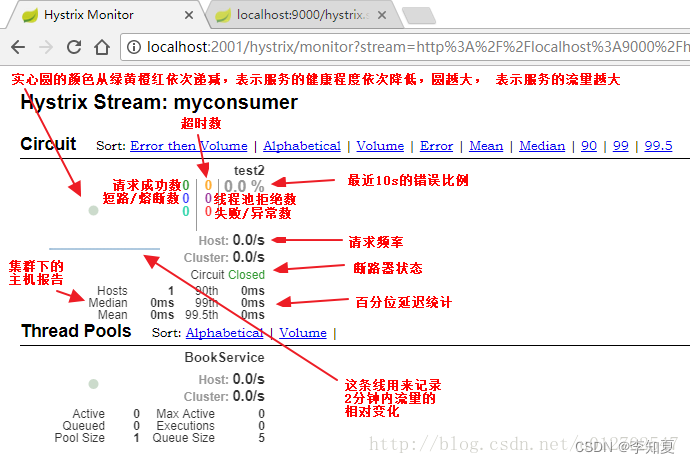Screen dimensions: 690x464
Task: Click the test2 circuit health circle
Action: [93, 210]
